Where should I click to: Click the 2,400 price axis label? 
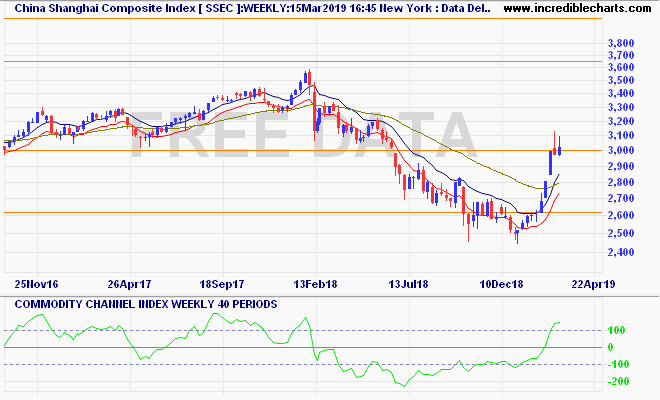620,253
